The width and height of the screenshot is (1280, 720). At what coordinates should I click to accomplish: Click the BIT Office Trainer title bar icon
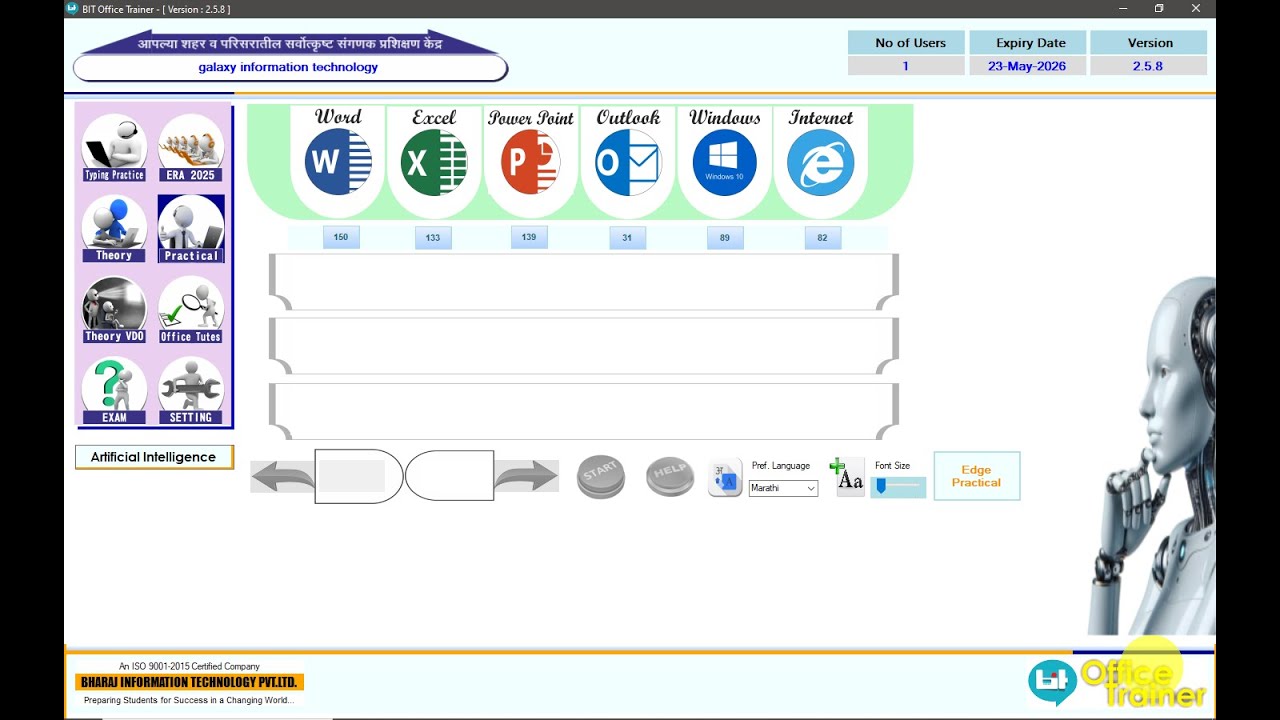[x=72, y=9]
